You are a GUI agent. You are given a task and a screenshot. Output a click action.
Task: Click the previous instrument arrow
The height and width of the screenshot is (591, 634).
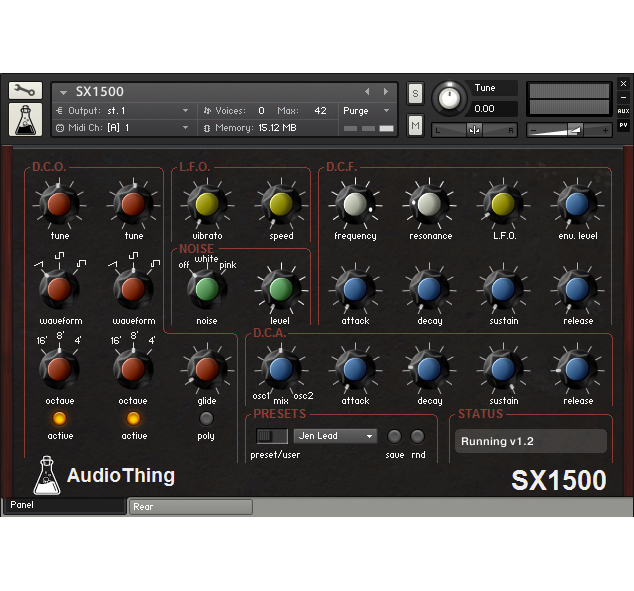click(x=367, y=92)
